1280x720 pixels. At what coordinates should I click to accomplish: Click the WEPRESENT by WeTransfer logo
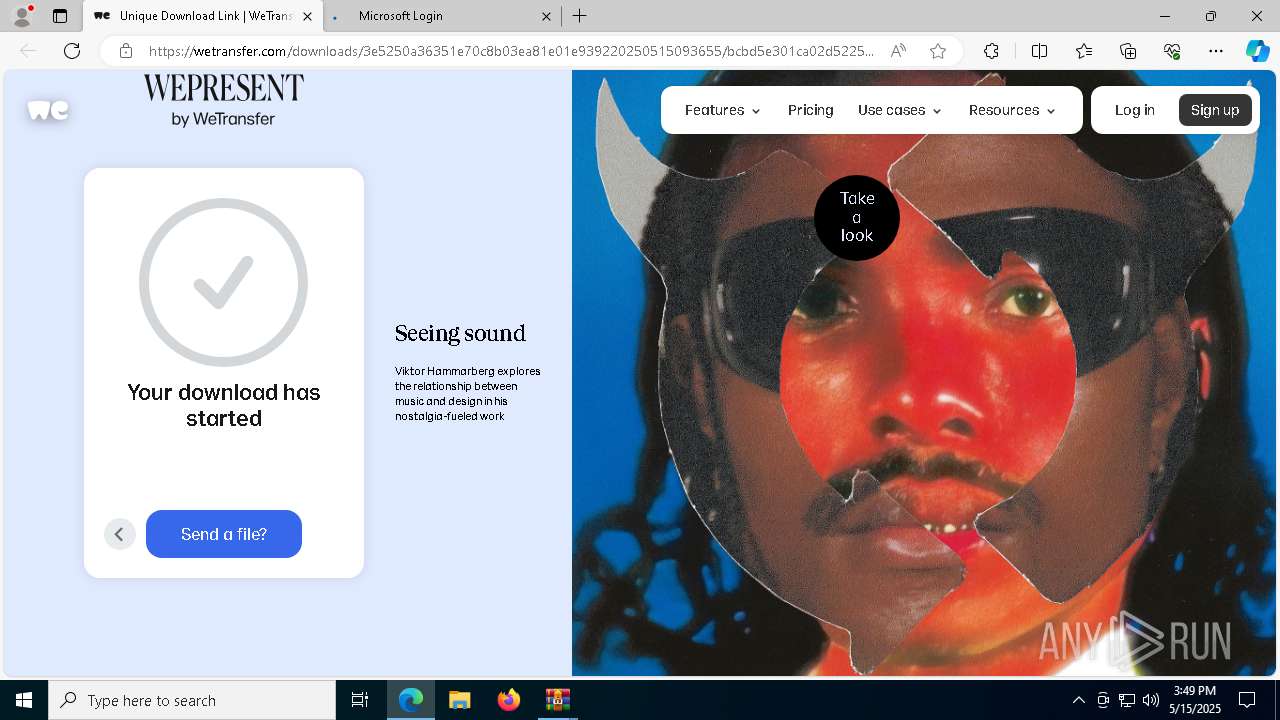tap(223, 100)
